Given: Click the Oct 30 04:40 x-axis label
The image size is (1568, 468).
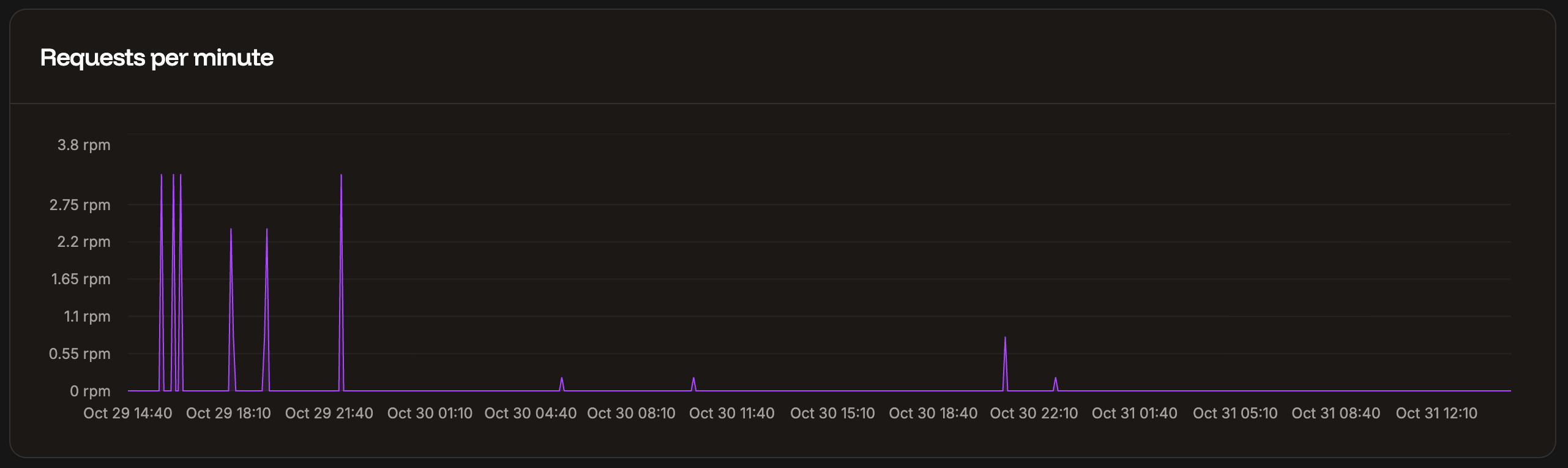Looking at the screenshot, I should pyautogui.click(x=531, y=413).
